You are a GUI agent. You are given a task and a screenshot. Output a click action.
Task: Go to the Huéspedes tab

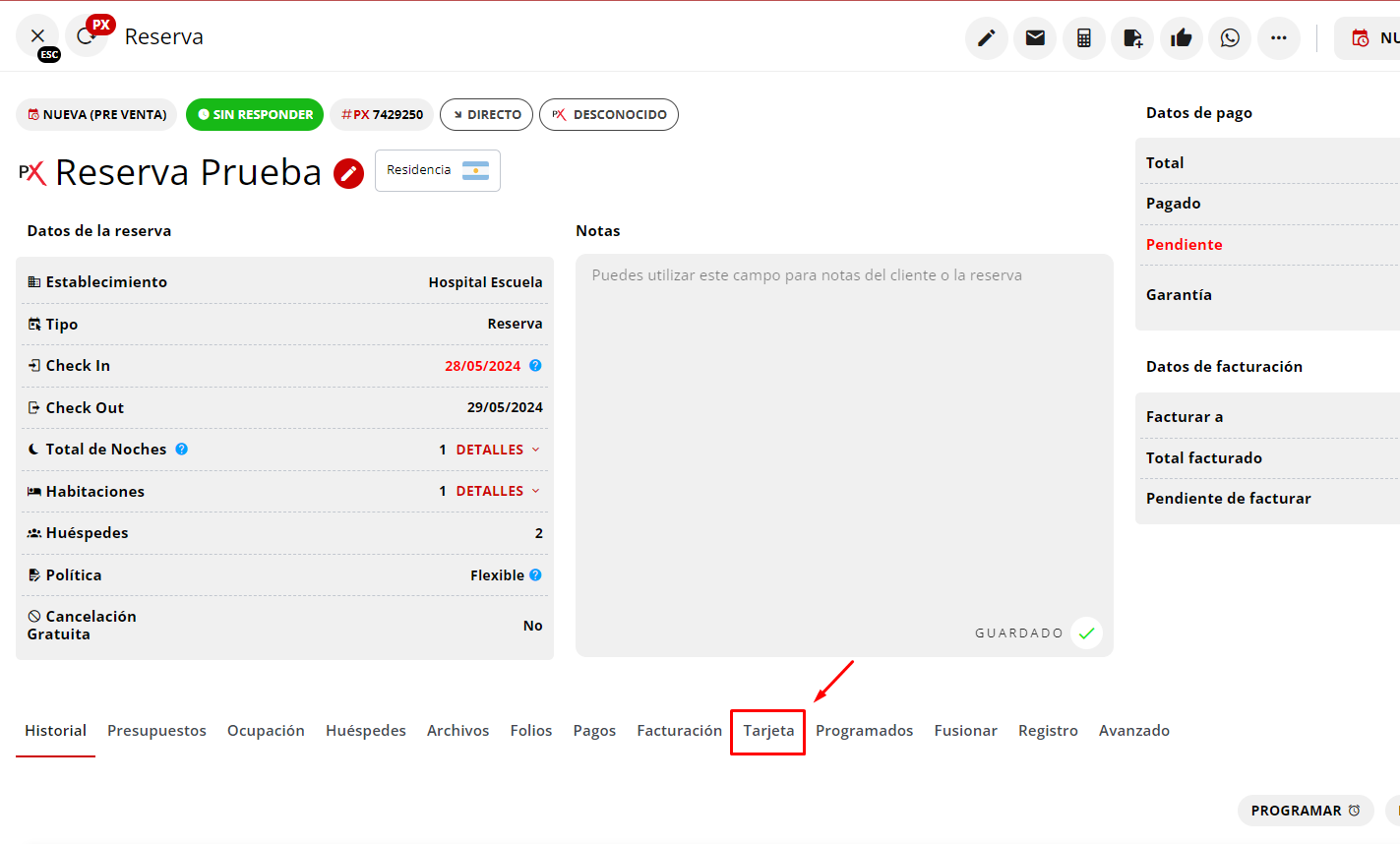[x=365, y=731]
